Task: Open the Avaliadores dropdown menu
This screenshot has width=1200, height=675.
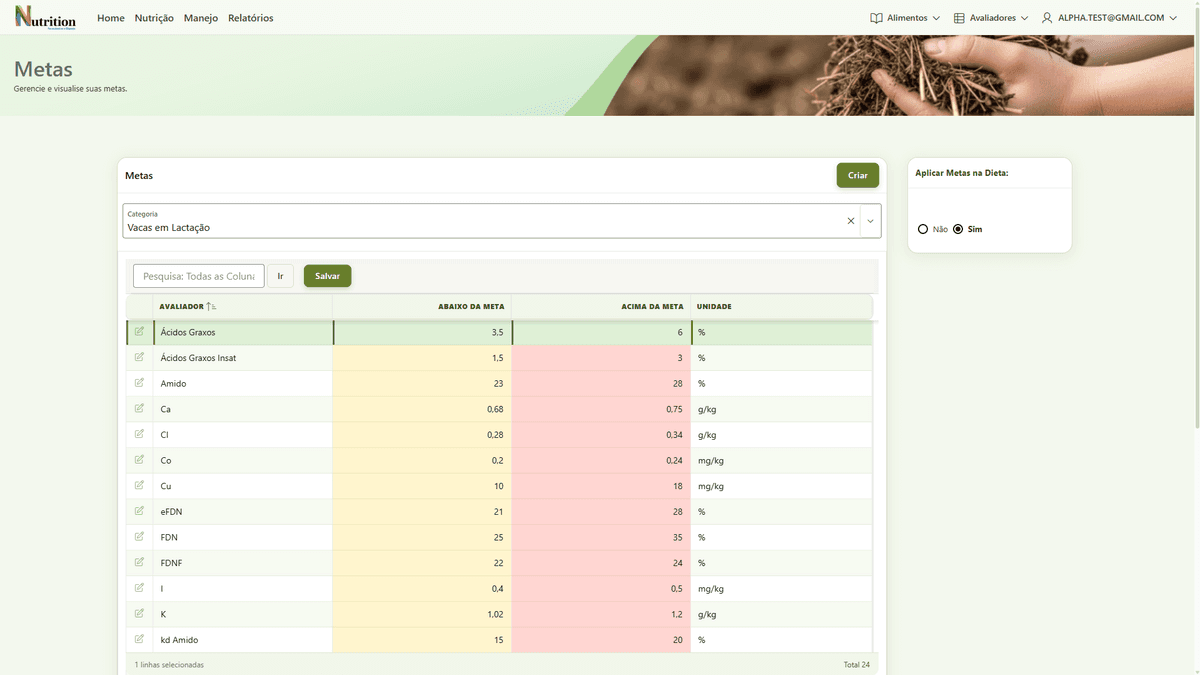Action: [x=991, y=18]
